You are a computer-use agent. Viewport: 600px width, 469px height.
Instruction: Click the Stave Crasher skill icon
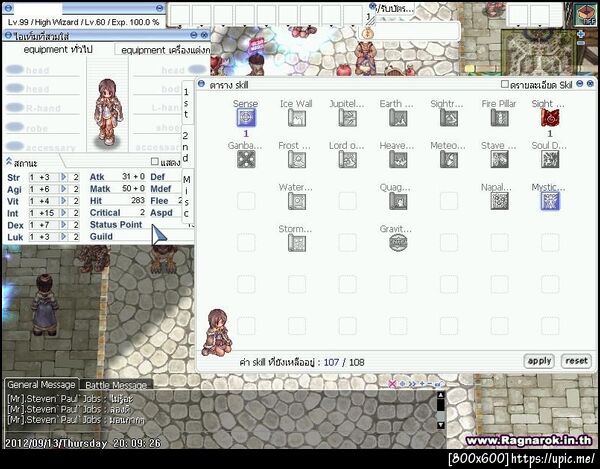pos(499,159)
